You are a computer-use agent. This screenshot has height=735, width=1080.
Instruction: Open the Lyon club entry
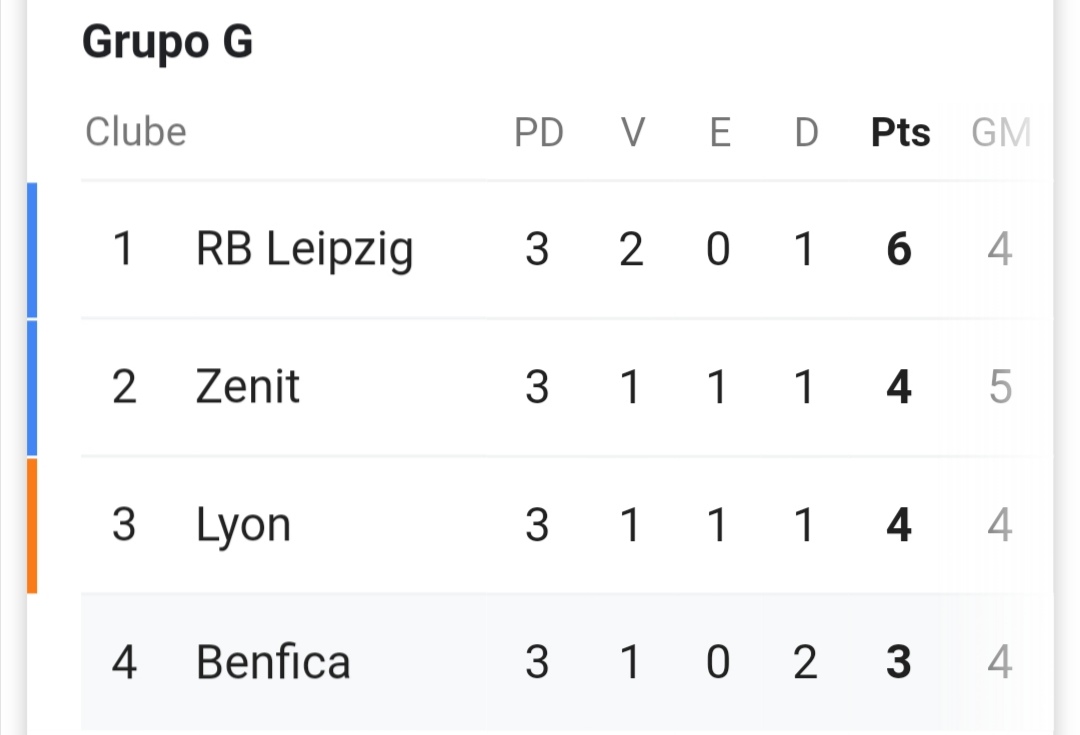[243, 526]
